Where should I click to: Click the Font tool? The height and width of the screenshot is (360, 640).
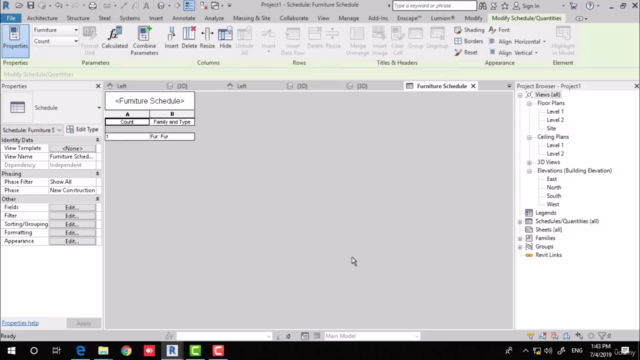[x=499, y=30]
